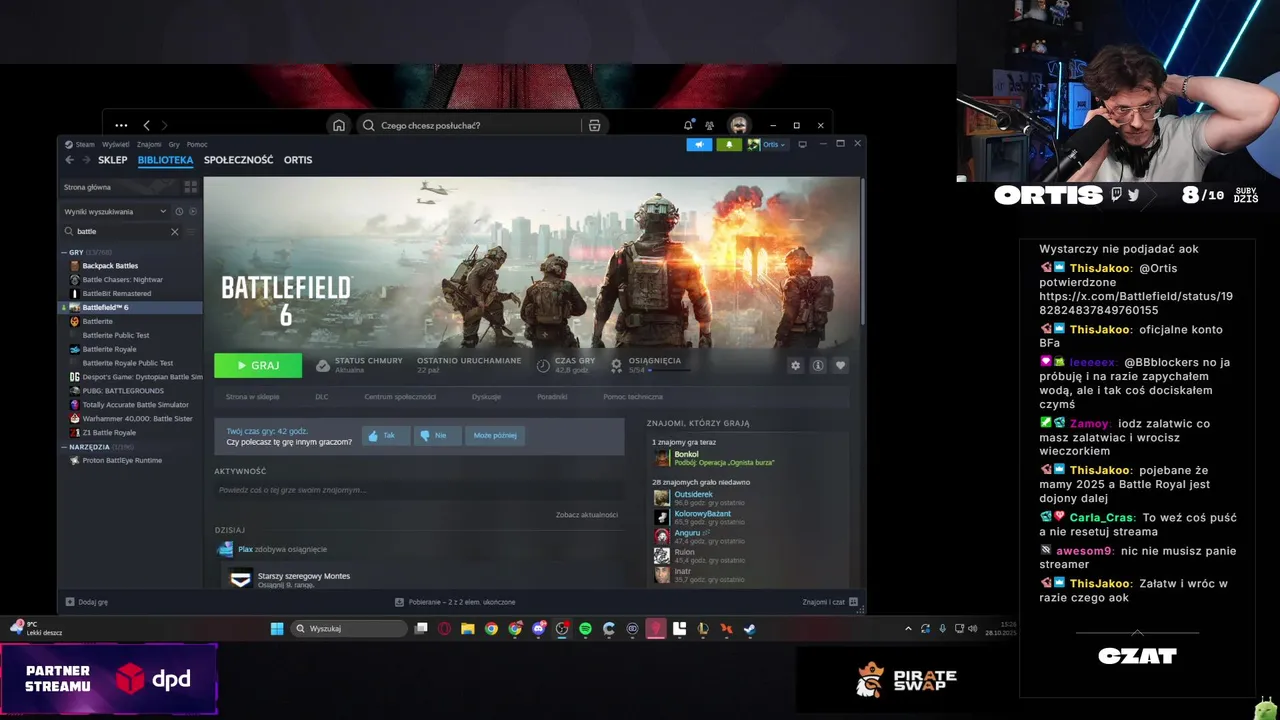
Task: Click the Dodaj grę plus icon
Action: [70, 602]
